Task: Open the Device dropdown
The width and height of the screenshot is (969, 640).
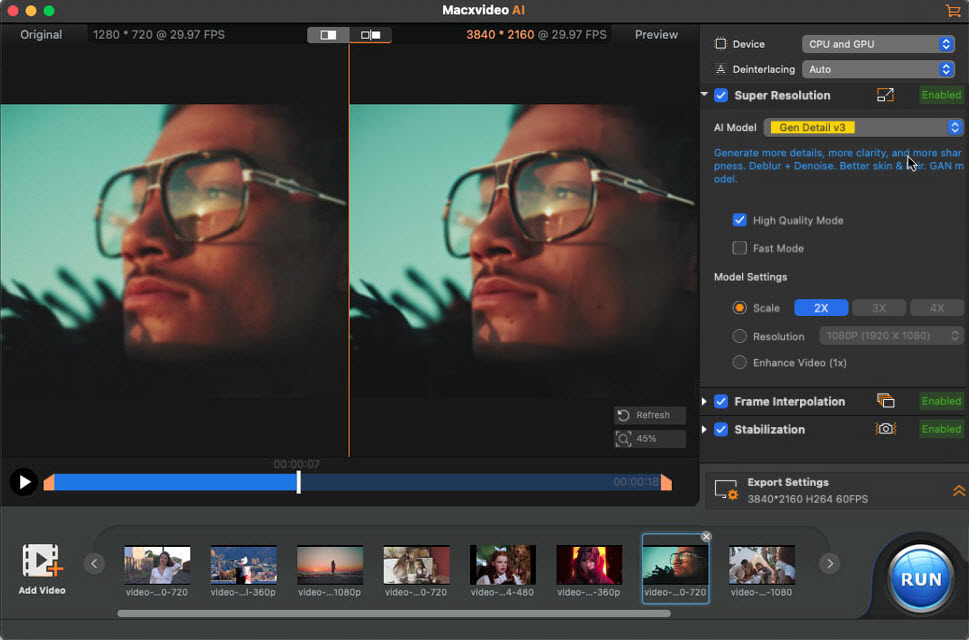Action: coord(878,44)
